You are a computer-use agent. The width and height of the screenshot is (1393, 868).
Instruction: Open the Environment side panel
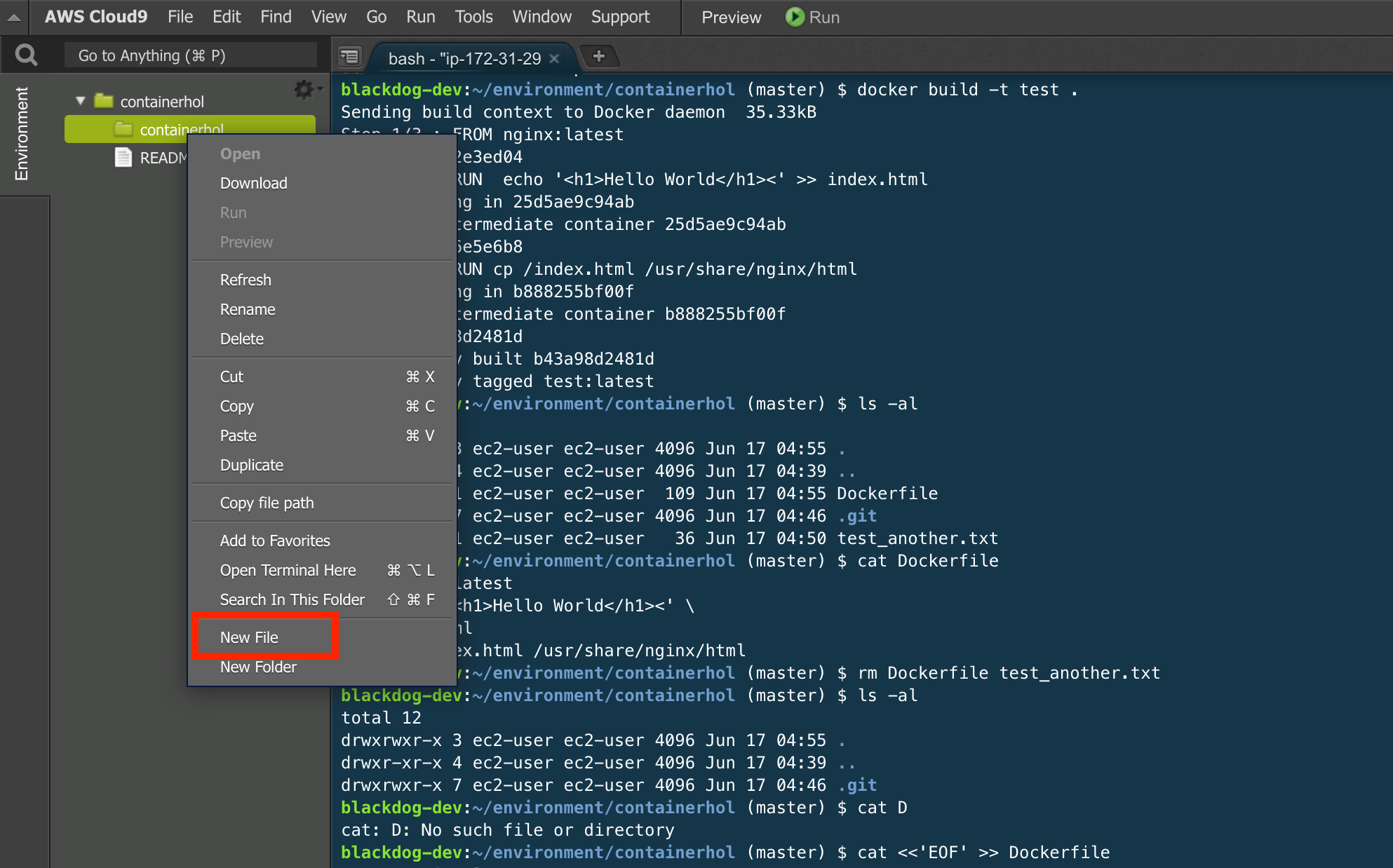tap(22, 133)
